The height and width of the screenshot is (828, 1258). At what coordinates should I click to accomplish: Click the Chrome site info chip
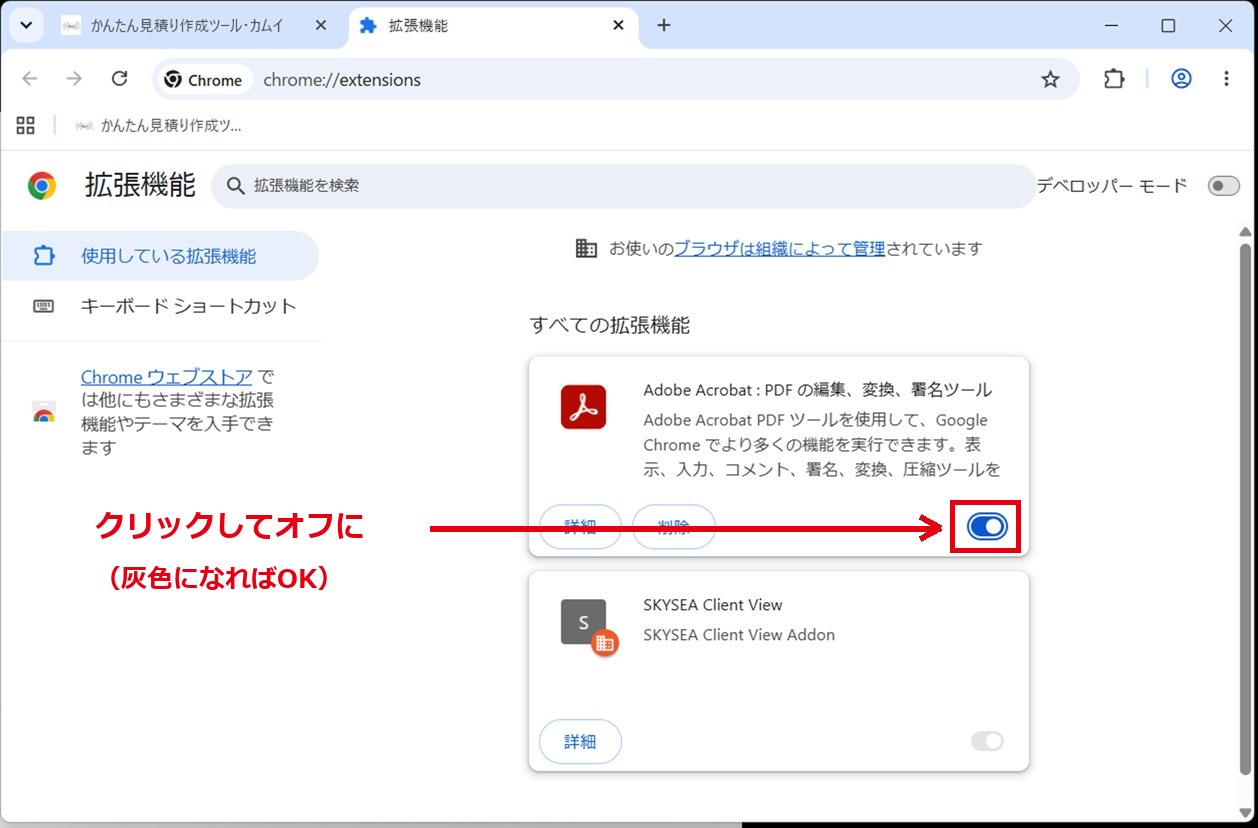[204, 80]
